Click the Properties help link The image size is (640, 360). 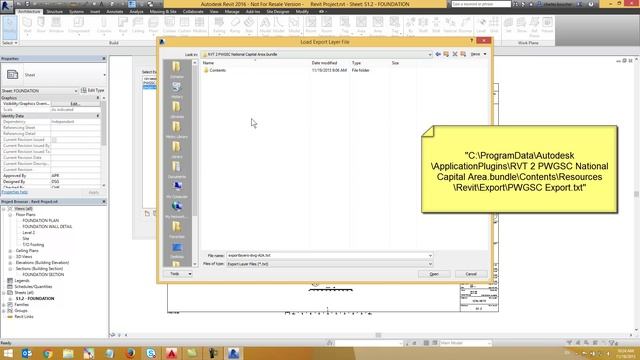coord(15,192)
